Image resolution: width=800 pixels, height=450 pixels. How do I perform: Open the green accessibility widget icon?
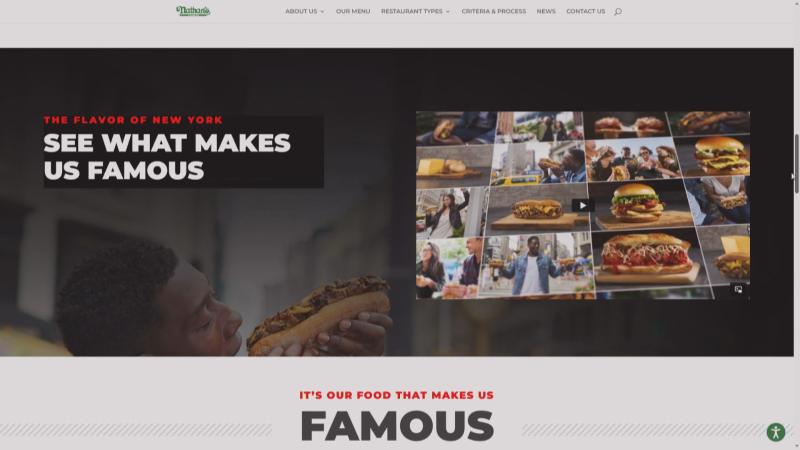click(x=776, y=432)
